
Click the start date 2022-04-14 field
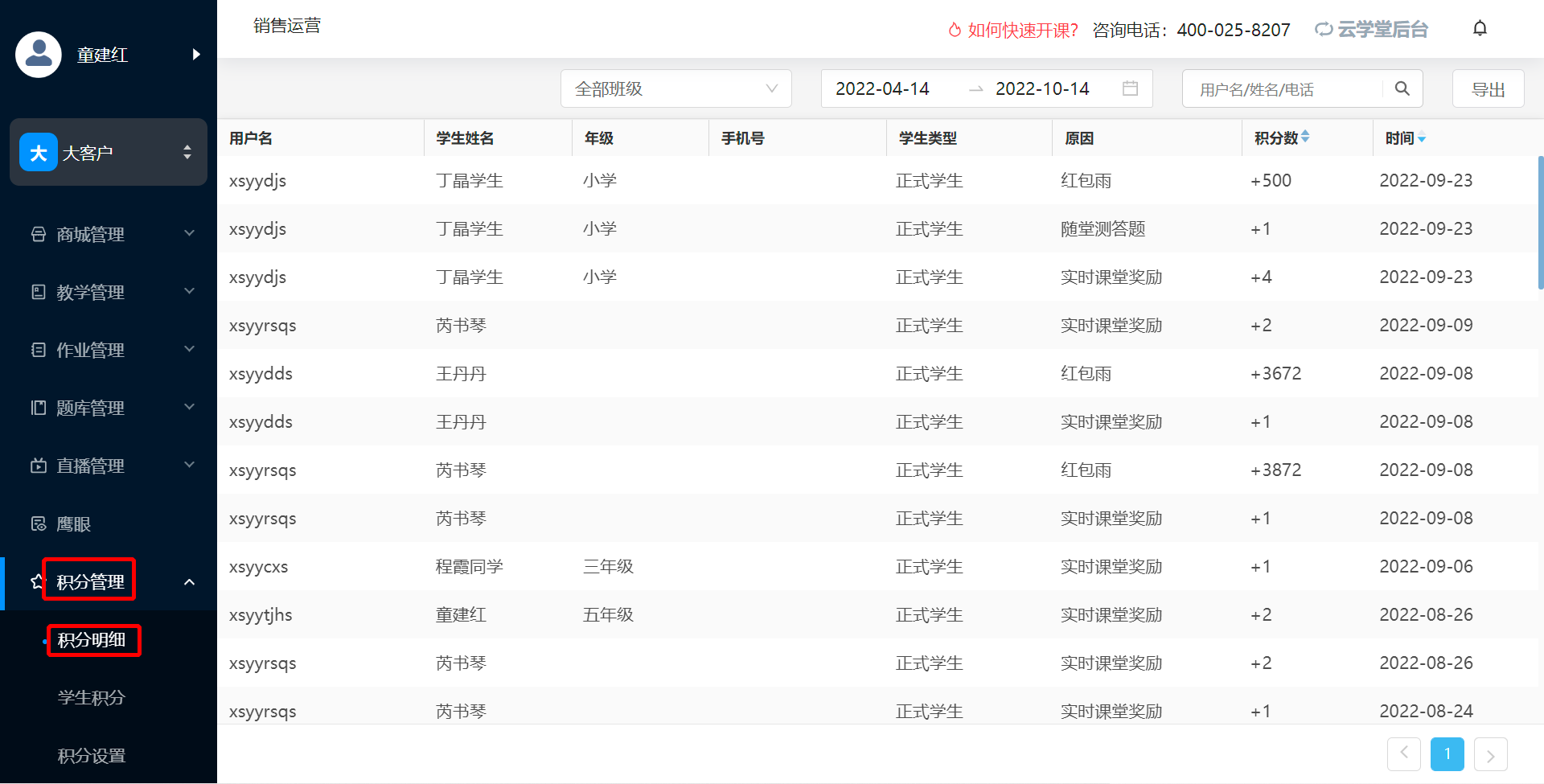coord(882,88)
